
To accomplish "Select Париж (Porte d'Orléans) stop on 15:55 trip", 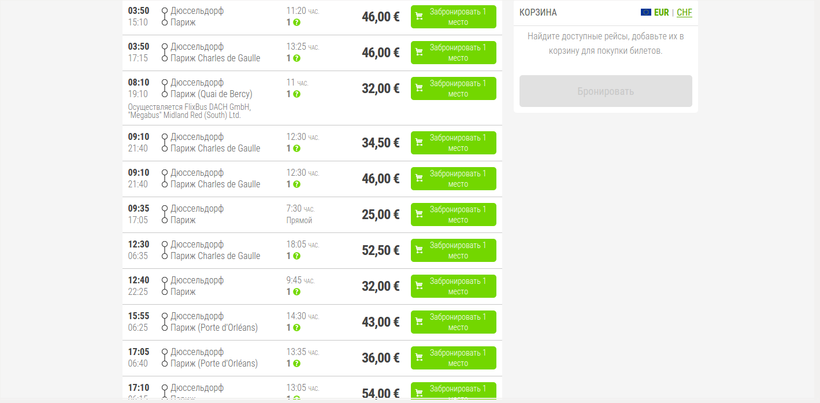I will 214,328.
